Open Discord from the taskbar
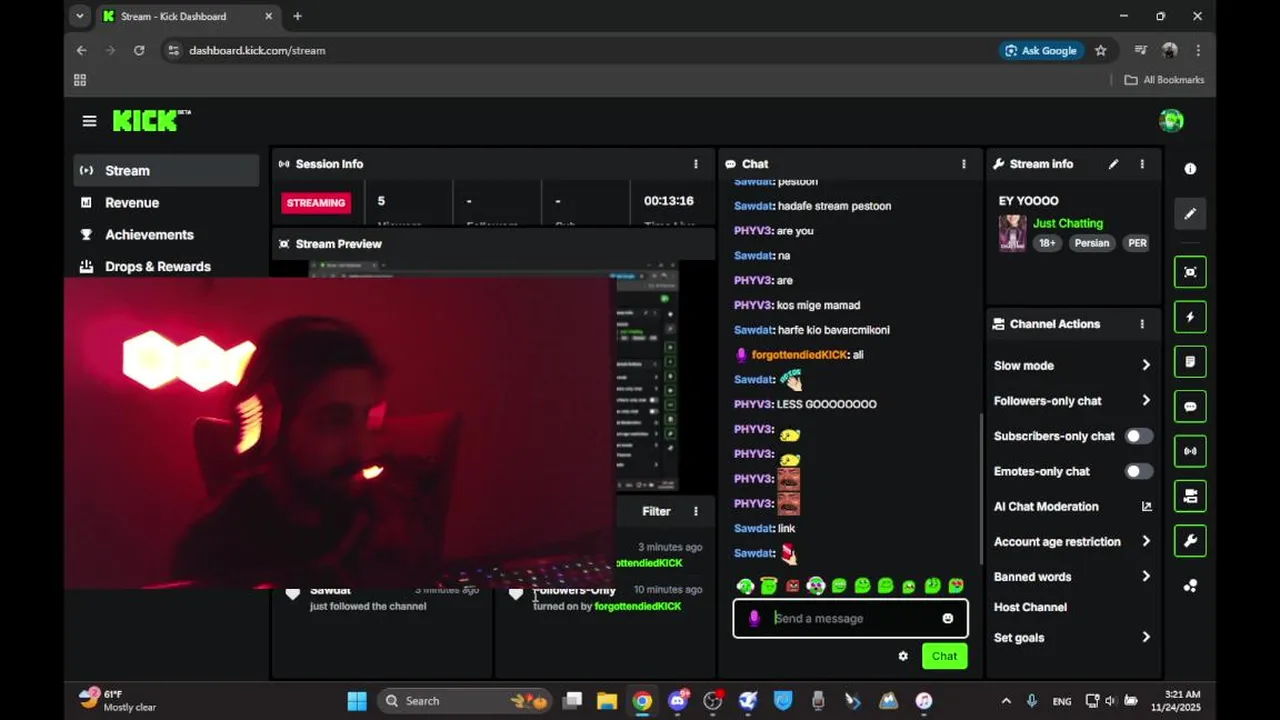Image resolution: width=1280 pixels, height=720 pixels. point(678,700)
